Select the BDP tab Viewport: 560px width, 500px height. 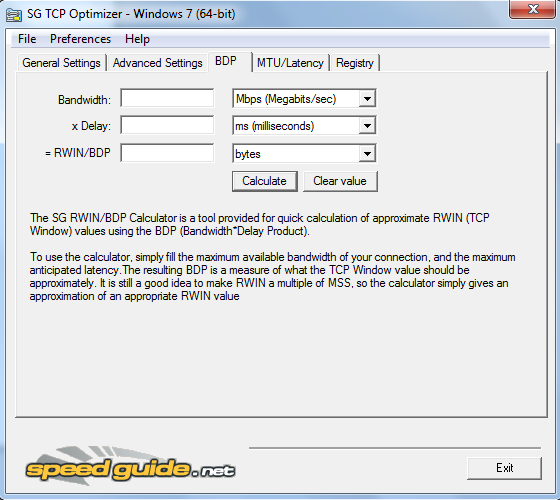pos(230,61)
